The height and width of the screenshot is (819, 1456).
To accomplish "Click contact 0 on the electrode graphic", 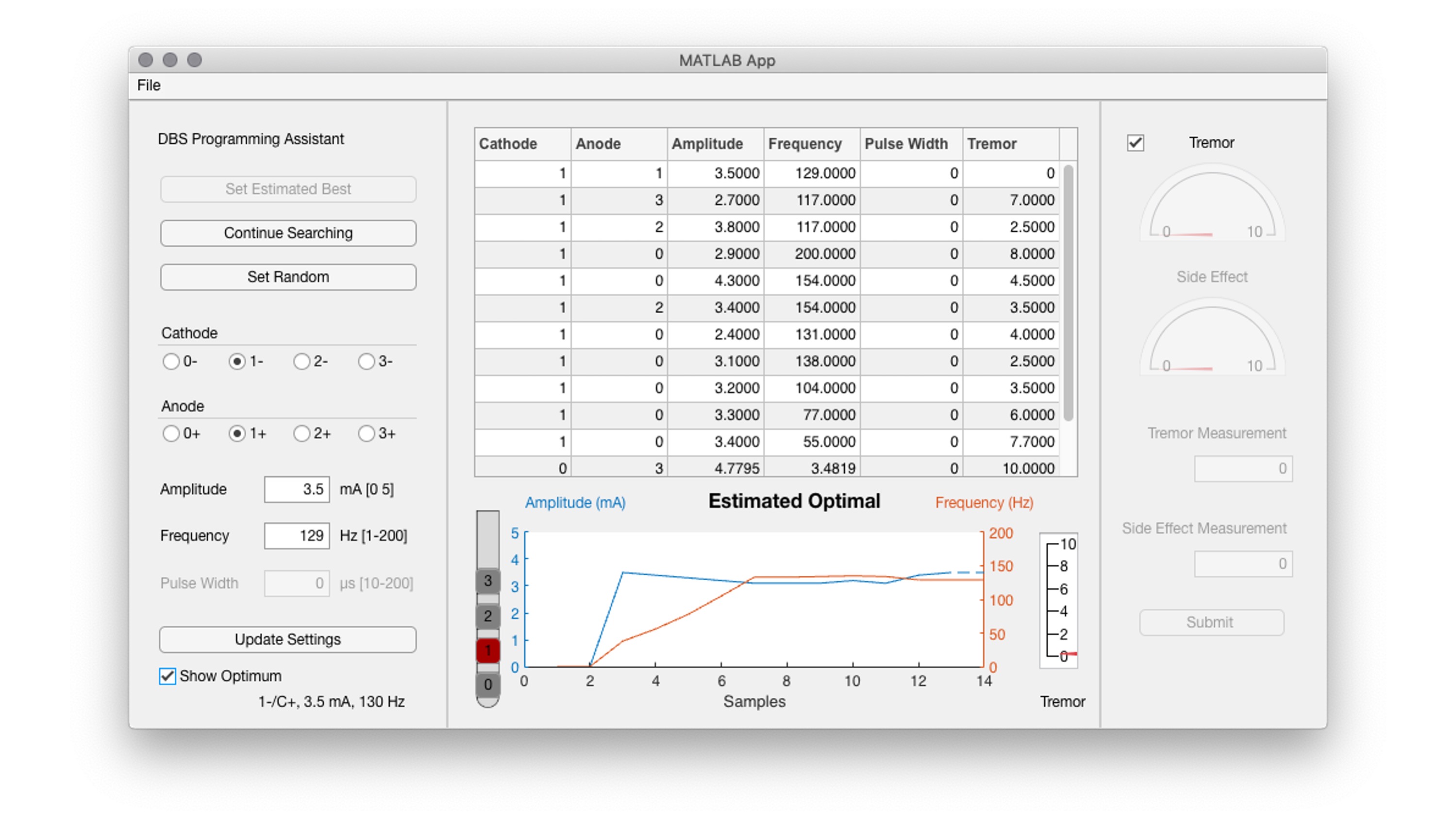I will coord(487,685).
